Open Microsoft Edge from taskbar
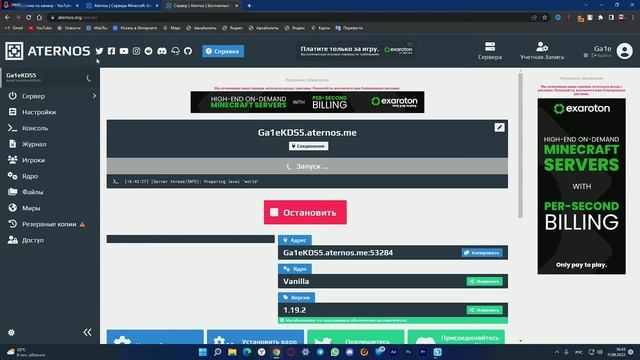The image size is (640, 360). pyautogui.click(x=247, y=352)
